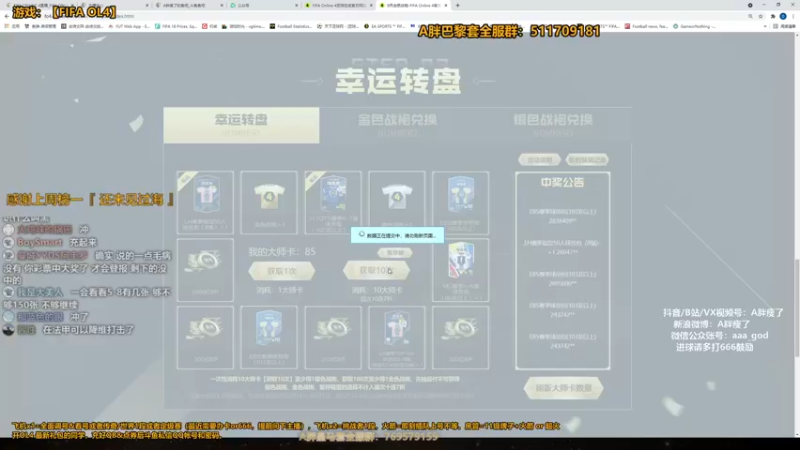Open the FIFA 18 Prices bookmark
800x450 pixels.
[x=176, y=26]
